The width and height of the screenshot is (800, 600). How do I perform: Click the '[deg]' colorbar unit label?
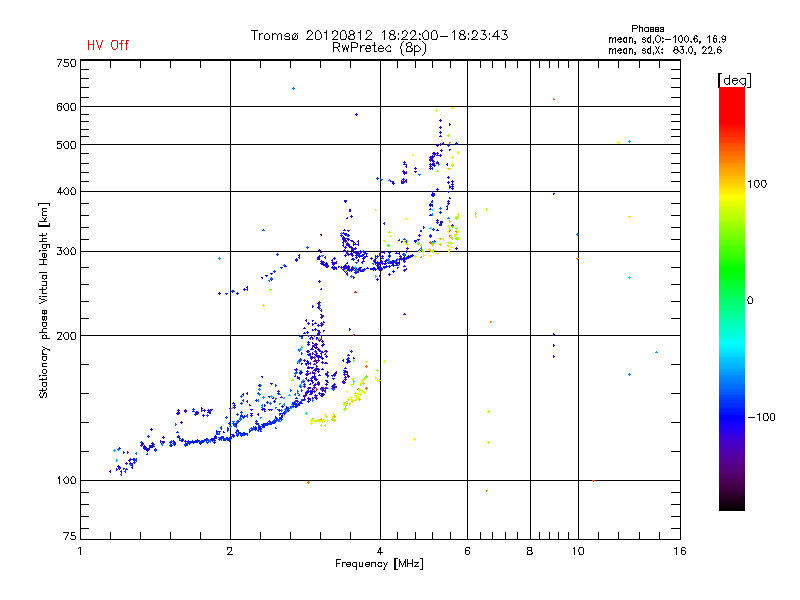click(734, 80)
